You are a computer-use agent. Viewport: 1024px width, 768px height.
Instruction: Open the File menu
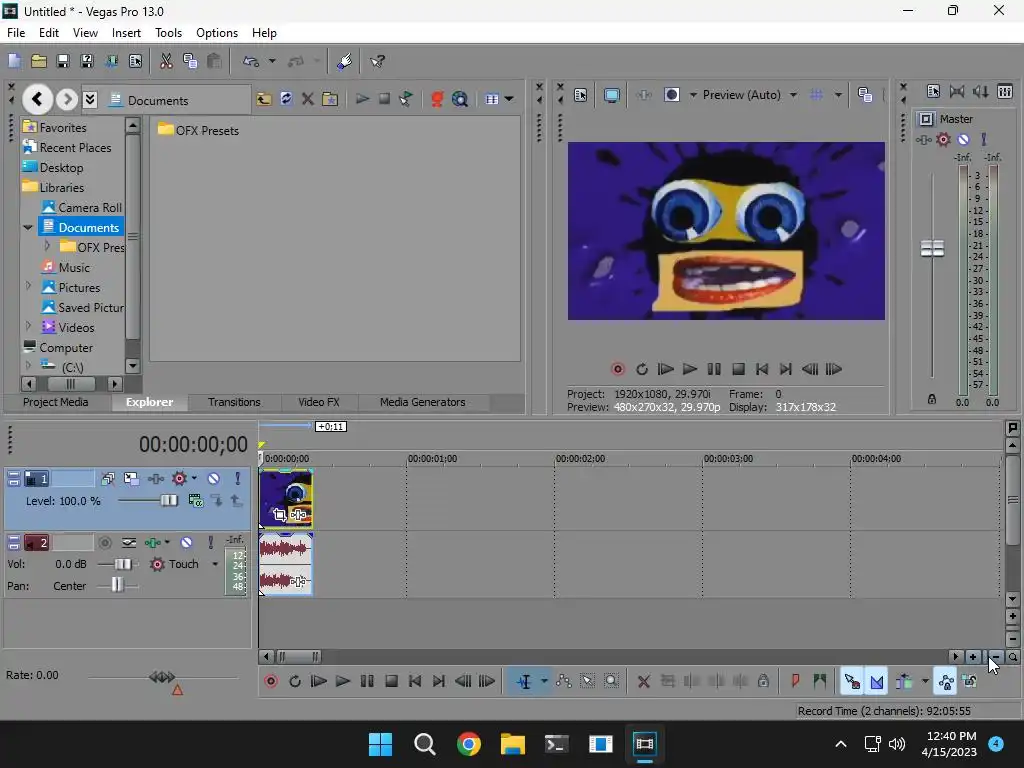pos(16,33)
